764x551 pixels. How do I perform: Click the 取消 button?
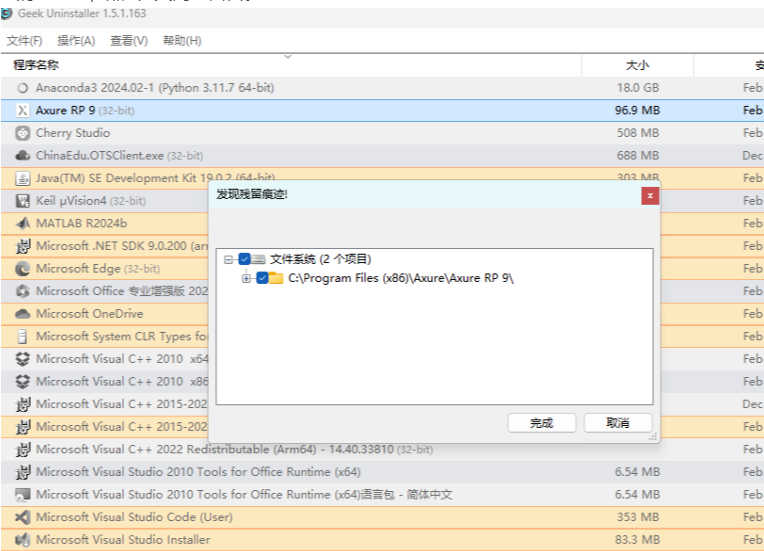pos(618,423)
